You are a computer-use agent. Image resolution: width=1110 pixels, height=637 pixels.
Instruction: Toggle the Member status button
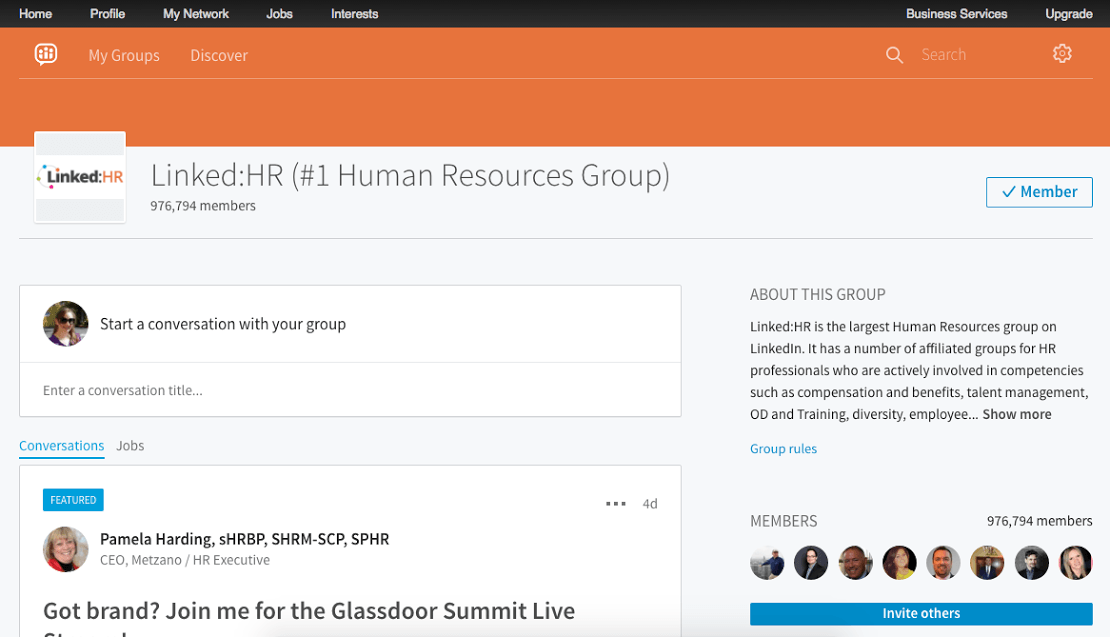click(1039, 192)
